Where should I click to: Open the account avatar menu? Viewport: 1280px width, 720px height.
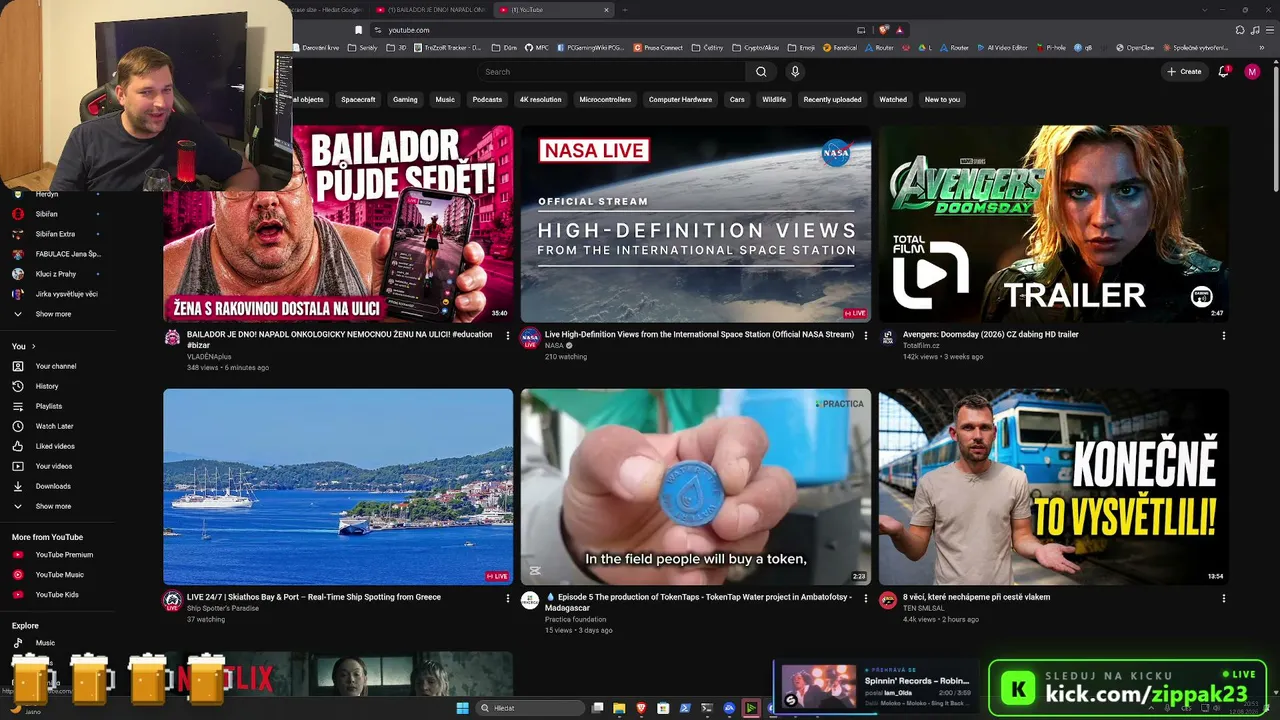[x=1252, y=72]
